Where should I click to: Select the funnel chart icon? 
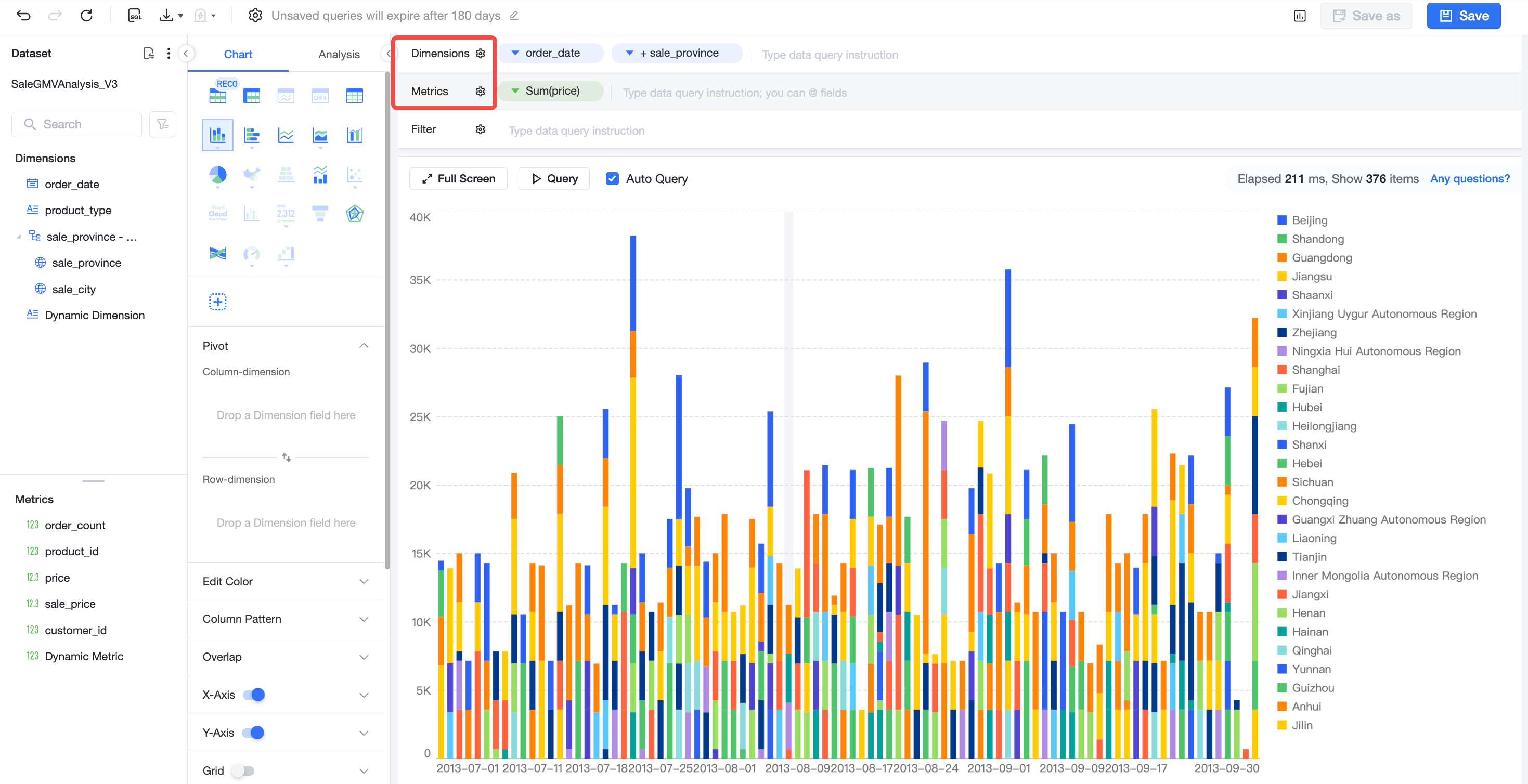tap(320, 214)
